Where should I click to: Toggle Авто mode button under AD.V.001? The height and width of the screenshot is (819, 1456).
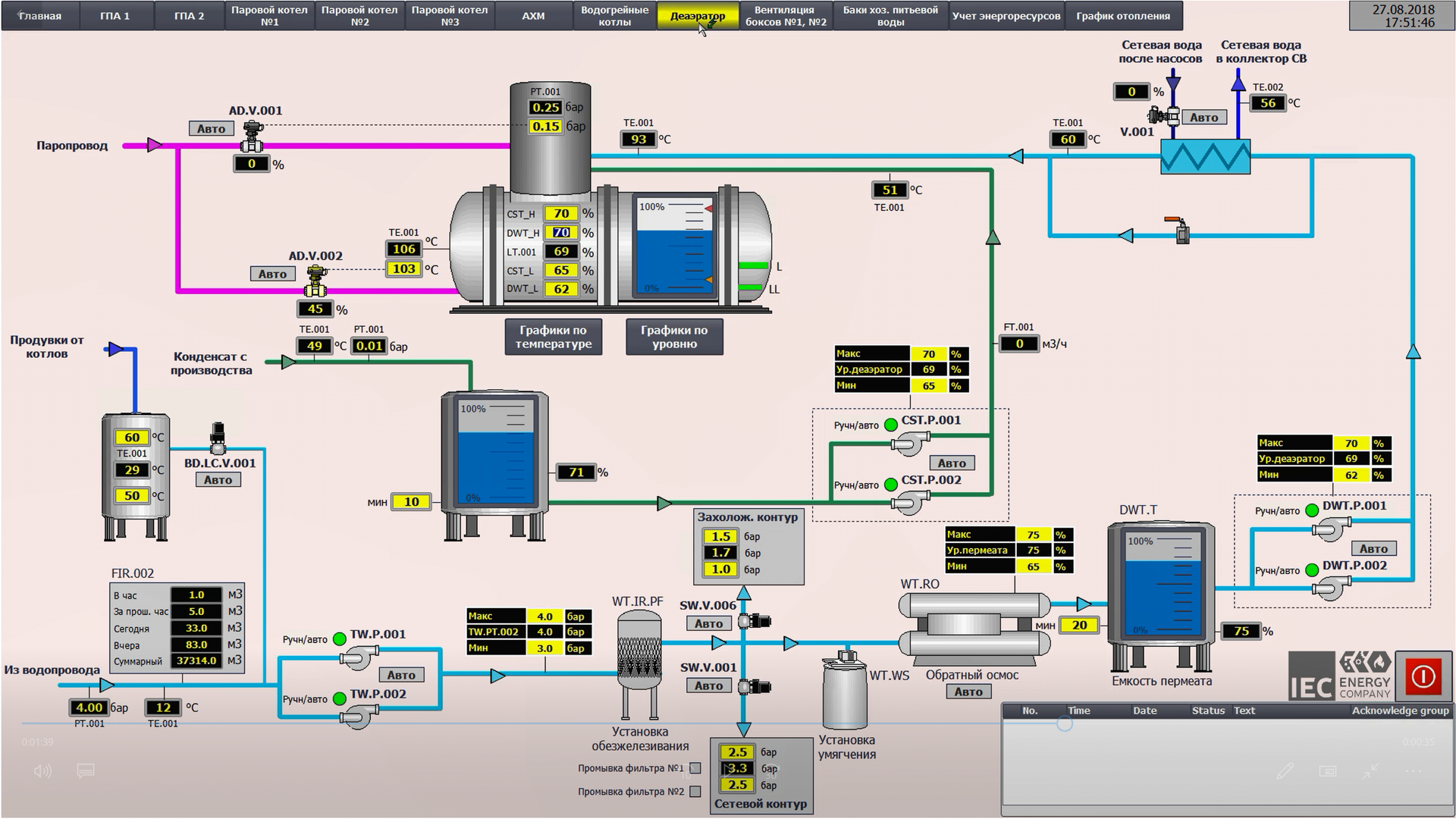click(211, 129)
